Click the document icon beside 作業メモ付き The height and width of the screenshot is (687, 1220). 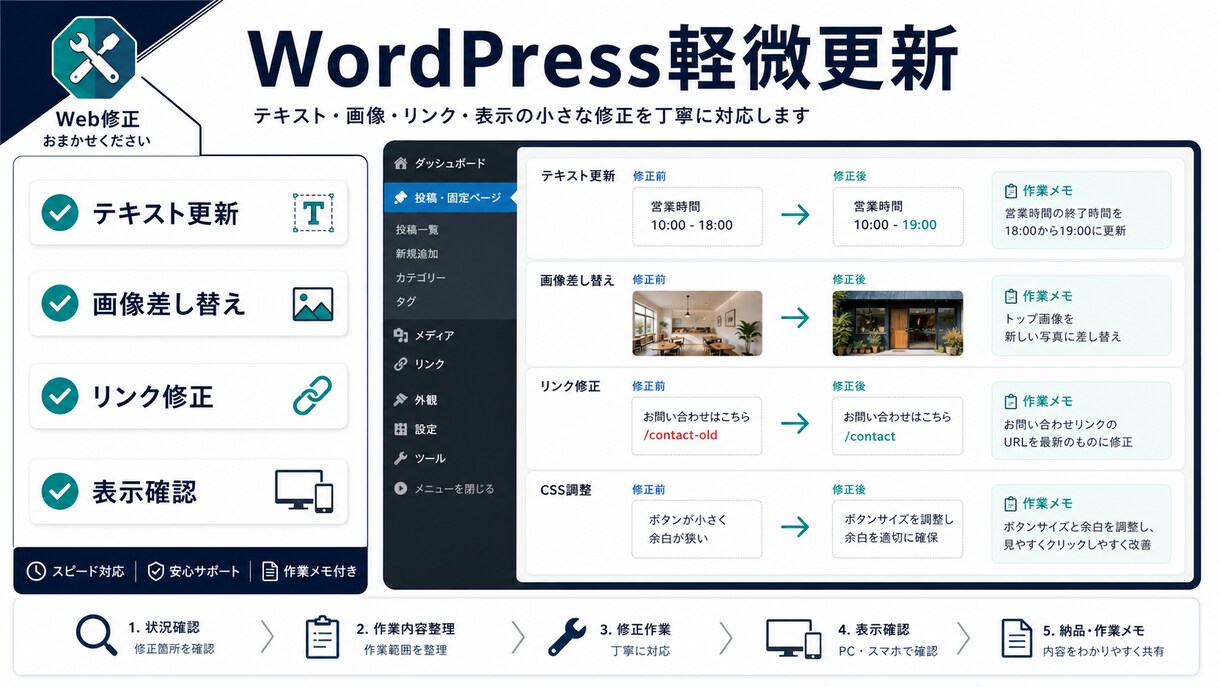(269, 571)
